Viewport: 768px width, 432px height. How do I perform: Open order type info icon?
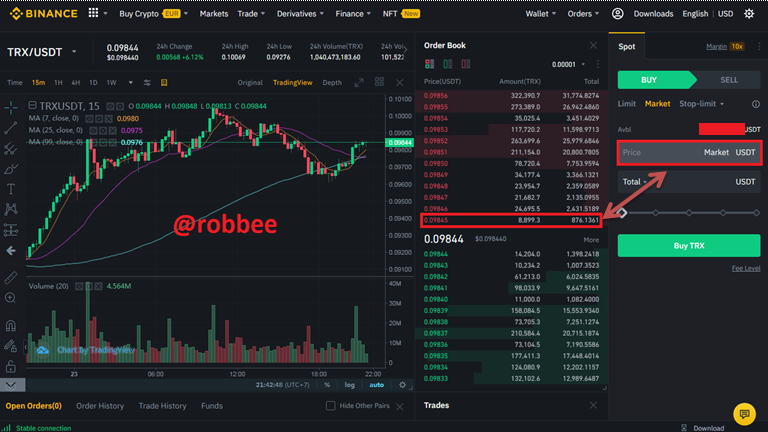[x=756, y=104]
